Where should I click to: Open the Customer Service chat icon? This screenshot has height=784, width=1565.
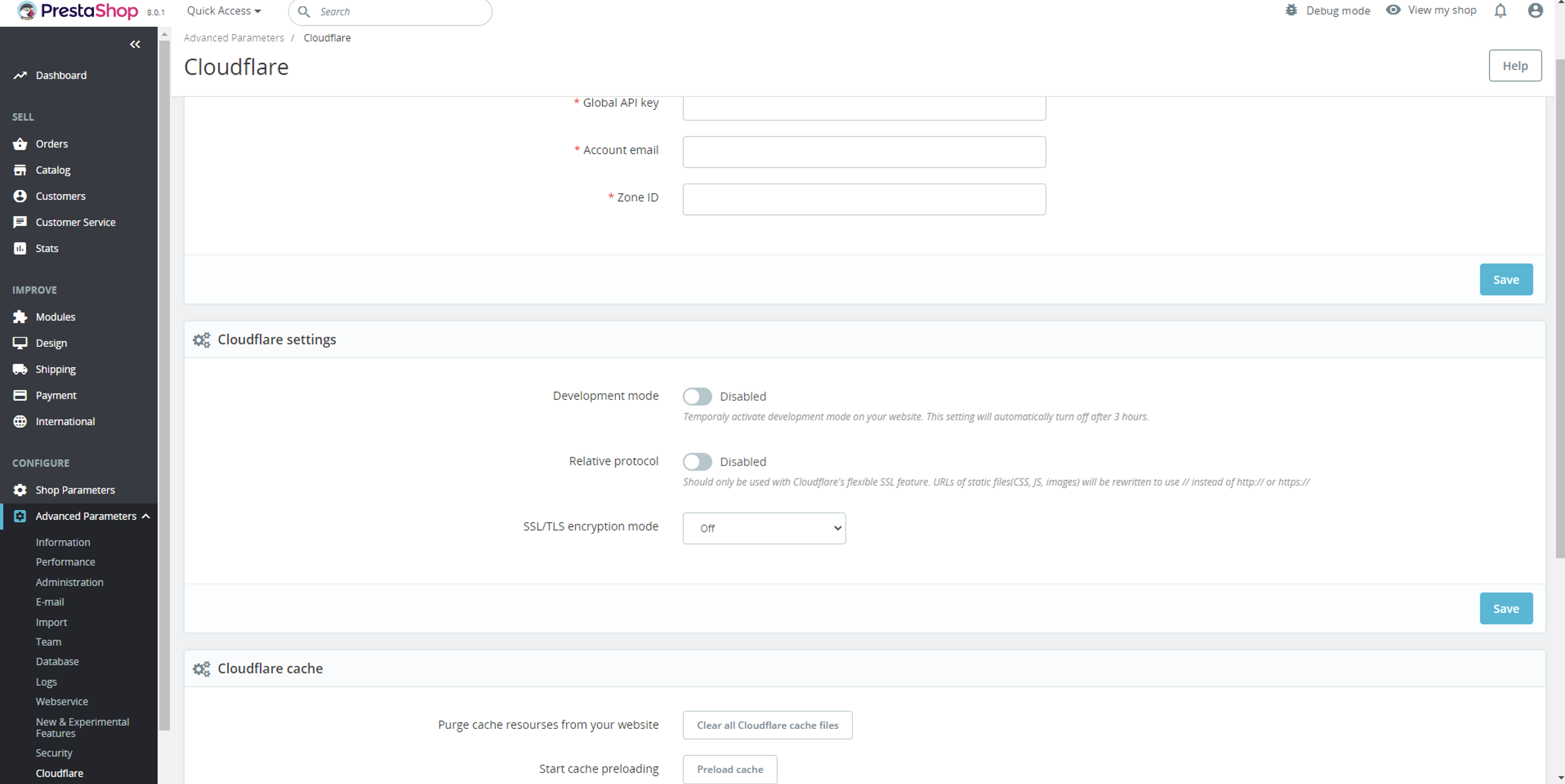[20, 222]
